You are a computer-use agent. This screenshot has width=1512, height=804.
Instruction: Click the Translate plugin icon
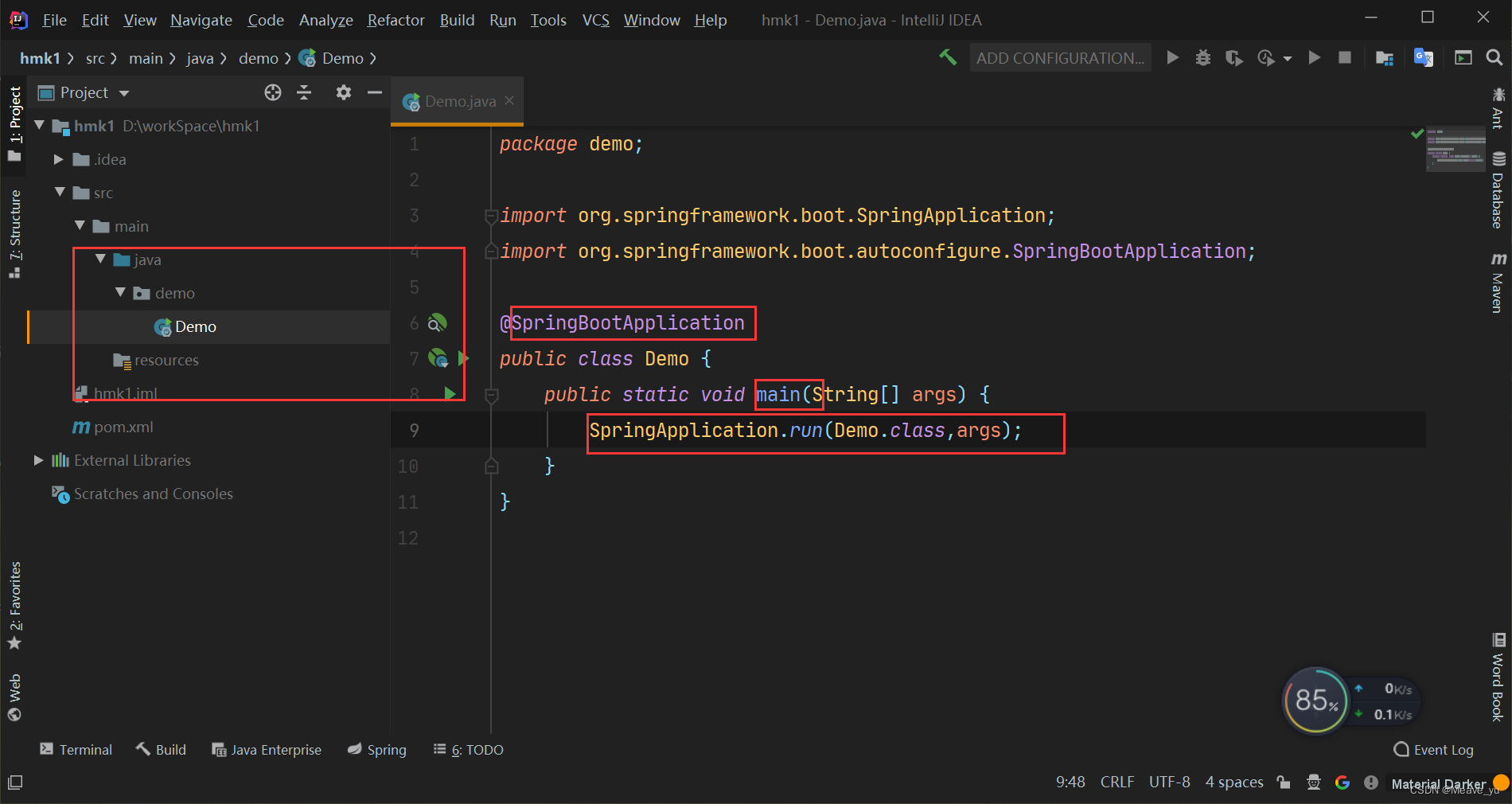click(x=1424, y=57)
